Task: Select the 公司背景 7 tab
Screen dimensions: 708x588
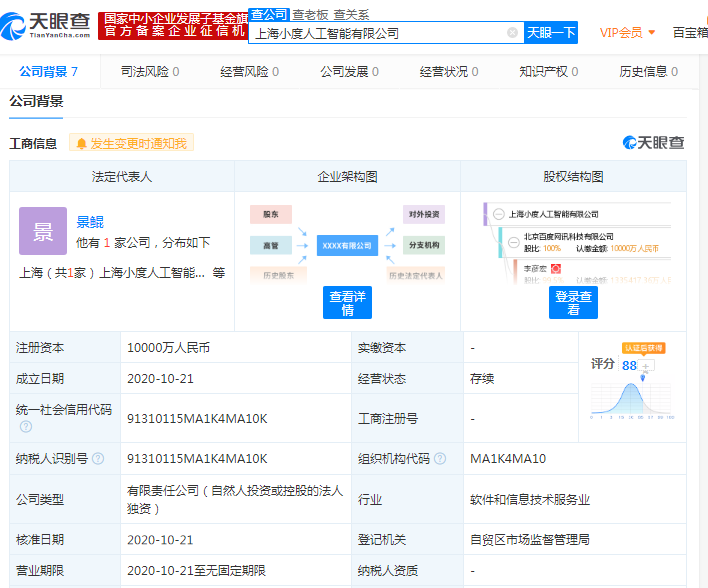Action: click(48, 71)
